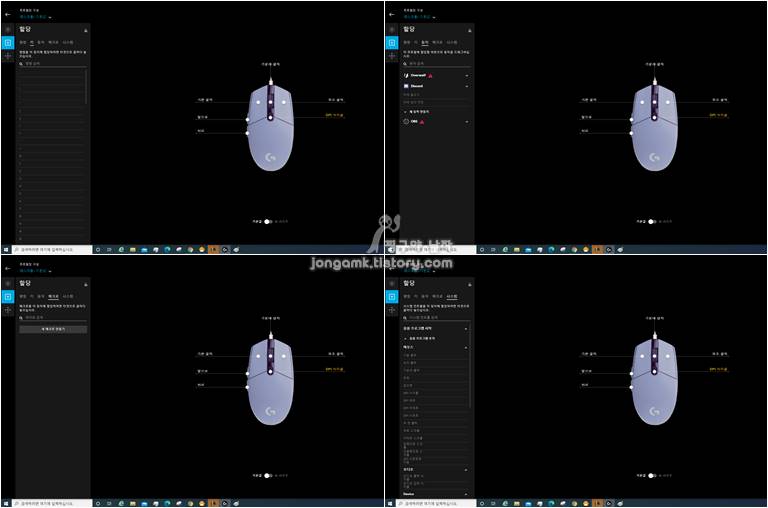Viewport: 768px width, 508px height.
Task: Click the yellow DPI cycle label in System-tab view
Action: coord(719,369)
